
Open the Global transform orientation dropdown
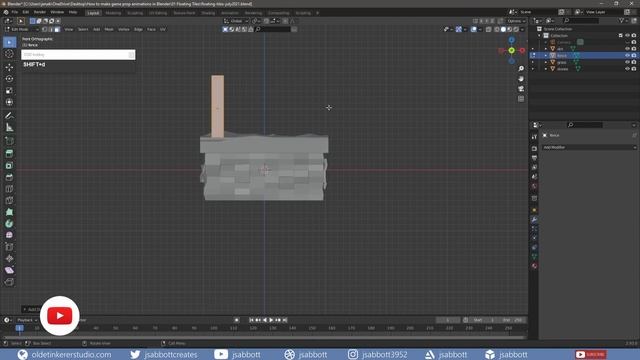(x=237, y=21)
